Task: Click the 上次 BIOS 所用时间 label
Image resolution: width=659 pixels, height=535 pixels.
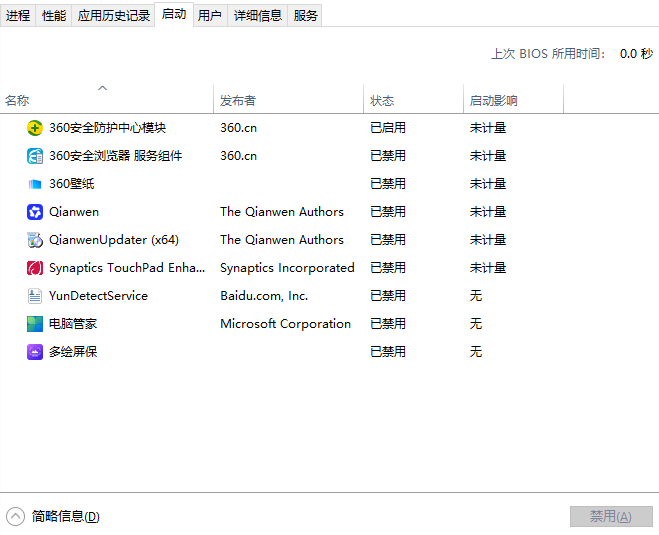Action: point(548,54)
